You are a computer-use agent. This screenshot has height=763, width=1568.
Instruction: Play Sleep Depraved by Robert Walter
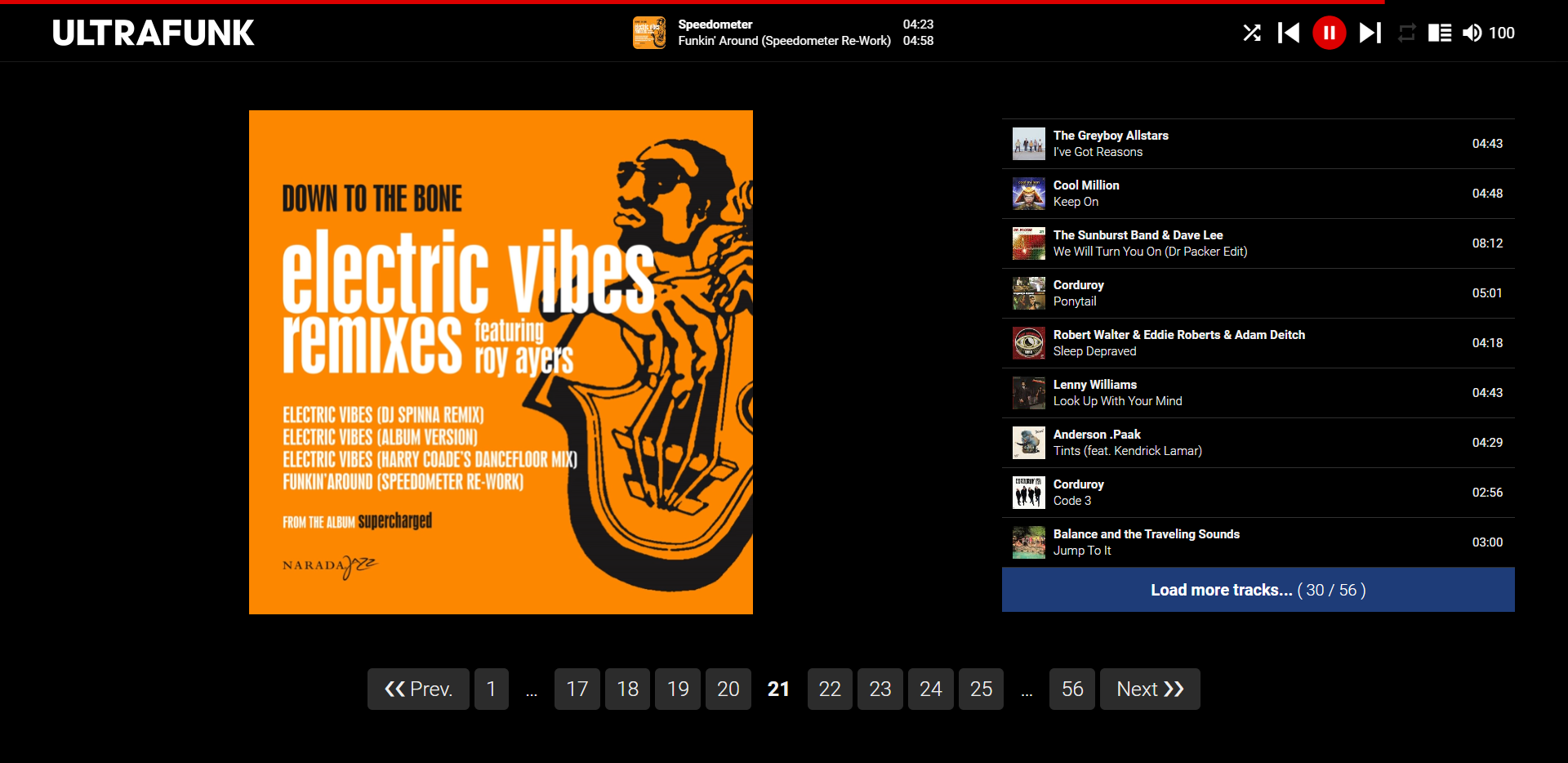(1258, 343)
